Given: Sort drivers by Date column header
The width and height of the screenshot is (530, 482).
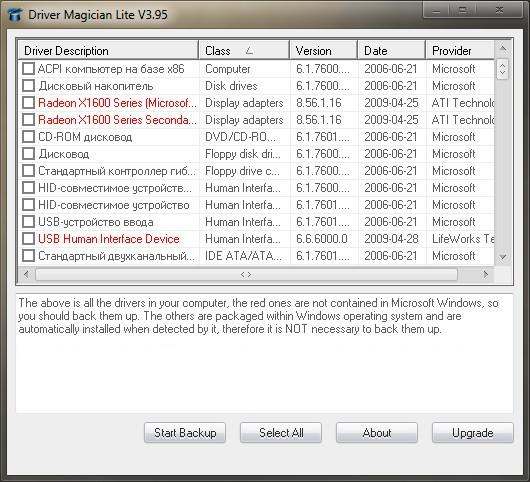Looking at the screenshot, I should tap(392, 50).
